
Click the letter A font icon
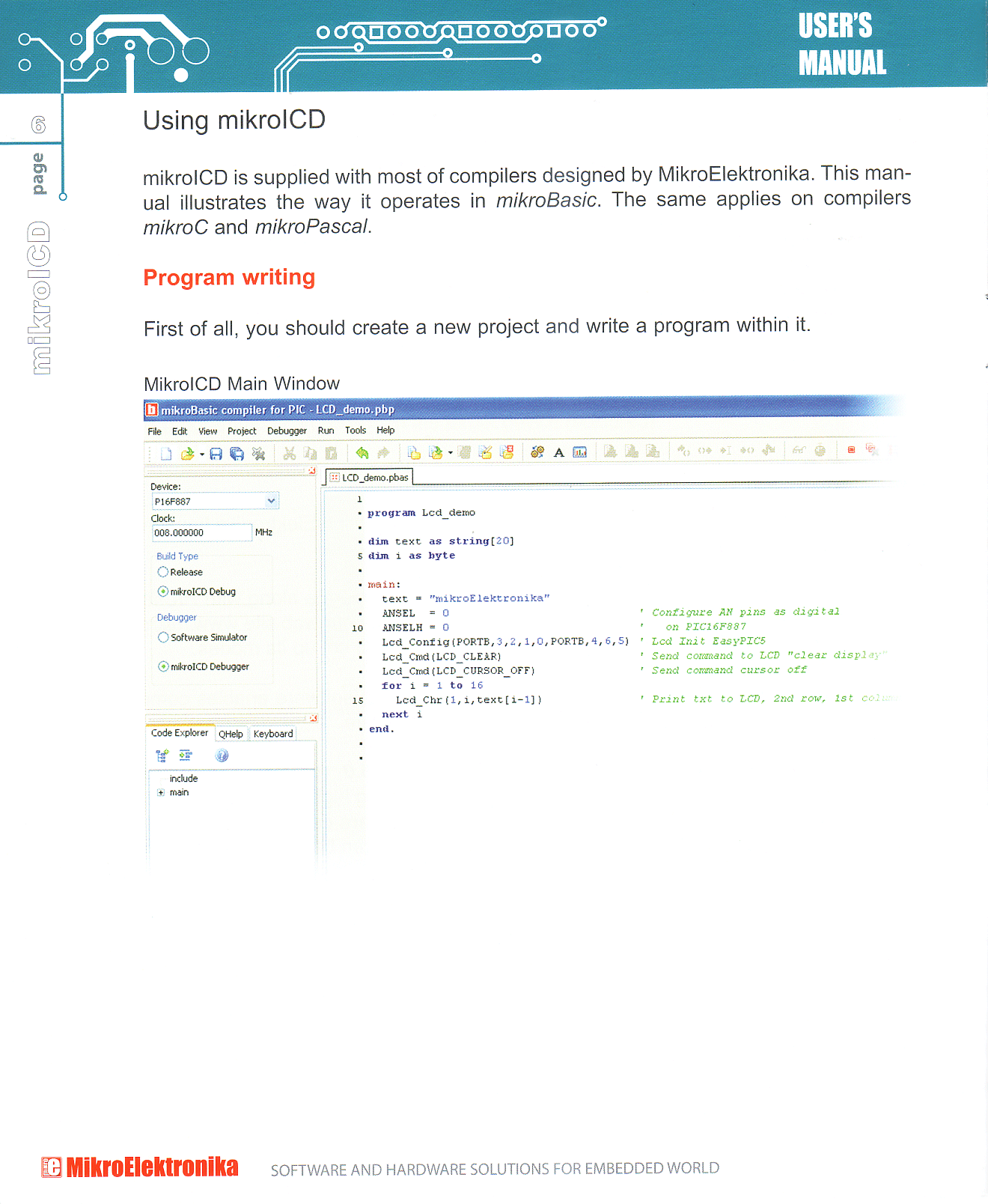point(558,452)
